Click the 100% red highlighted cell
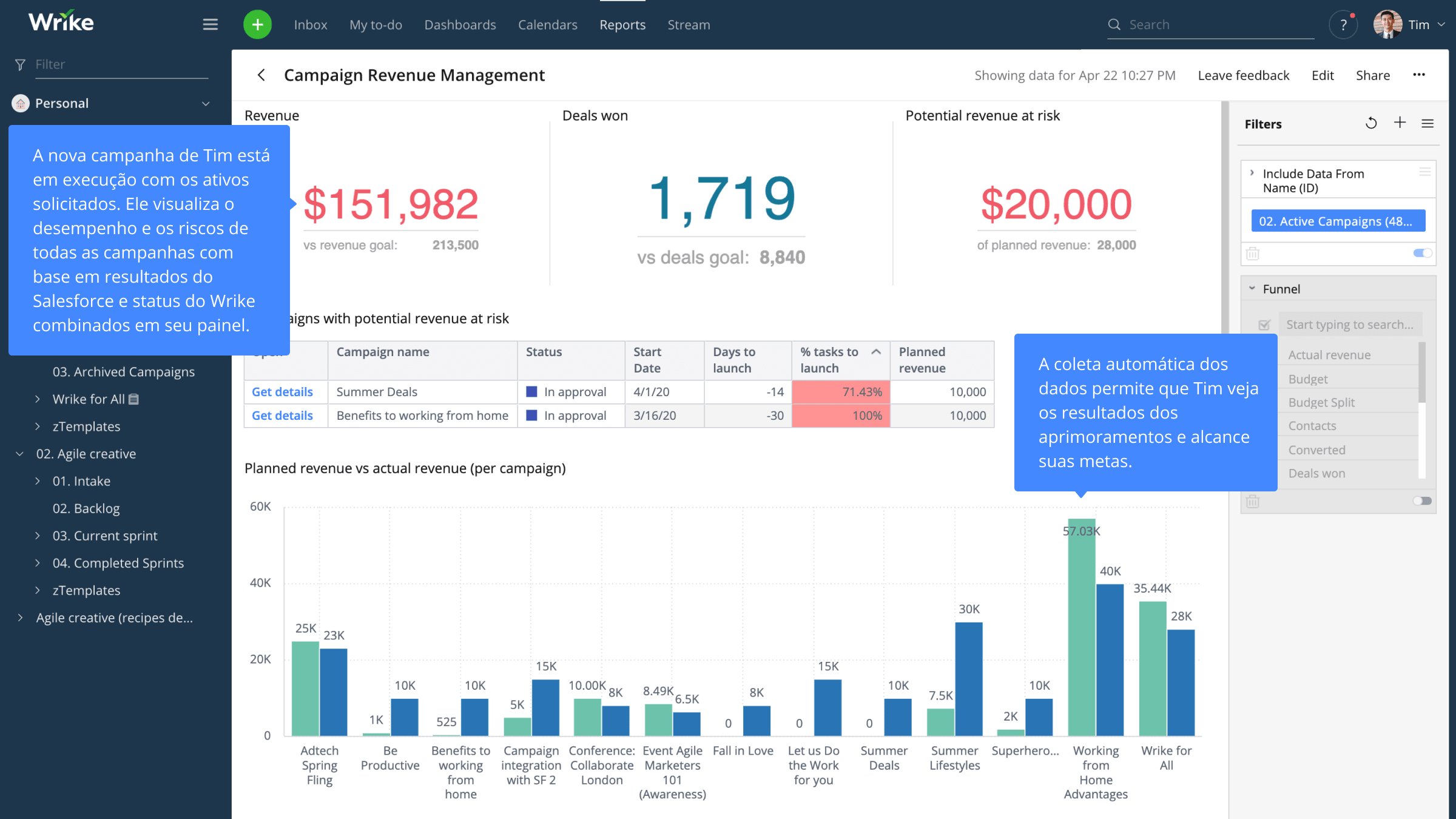 tap(841, 416)
